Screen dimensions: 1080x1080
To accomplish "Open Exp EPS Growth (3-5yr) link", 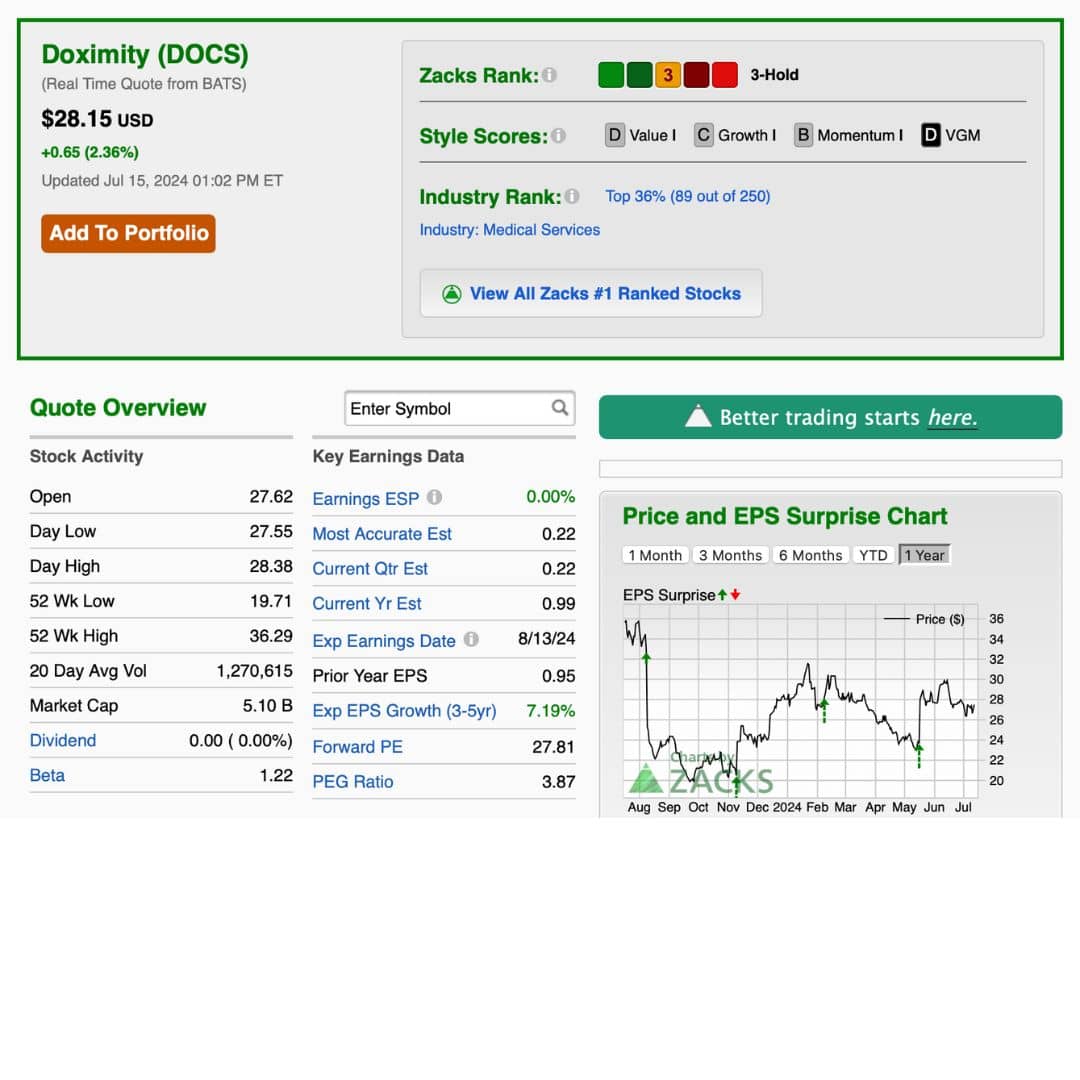I will [404, 711].
